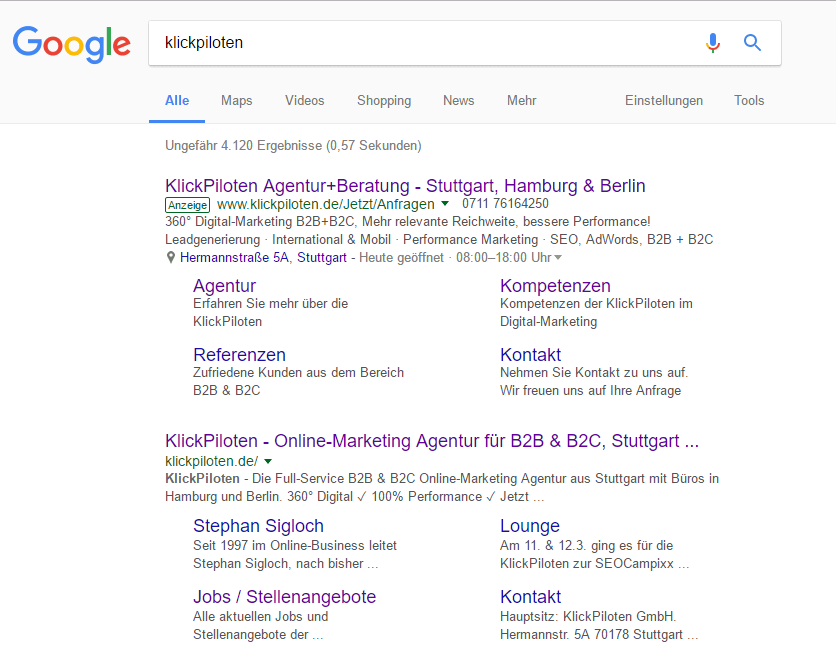Click green URL klickpiloten.de/

pos(212,461)
